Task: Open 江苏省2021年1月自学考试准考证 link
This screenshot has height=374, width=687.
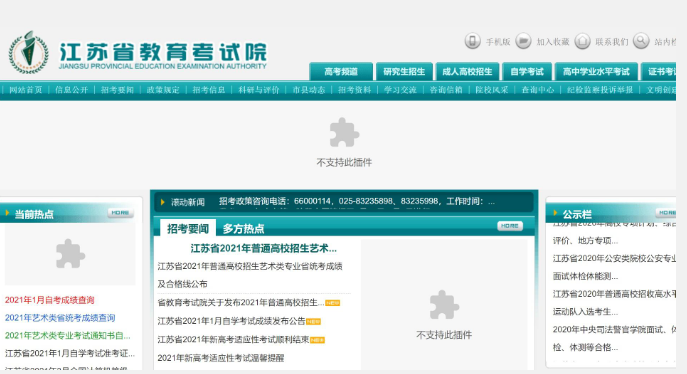Action: pyautogui.click(x=70, y=353)
